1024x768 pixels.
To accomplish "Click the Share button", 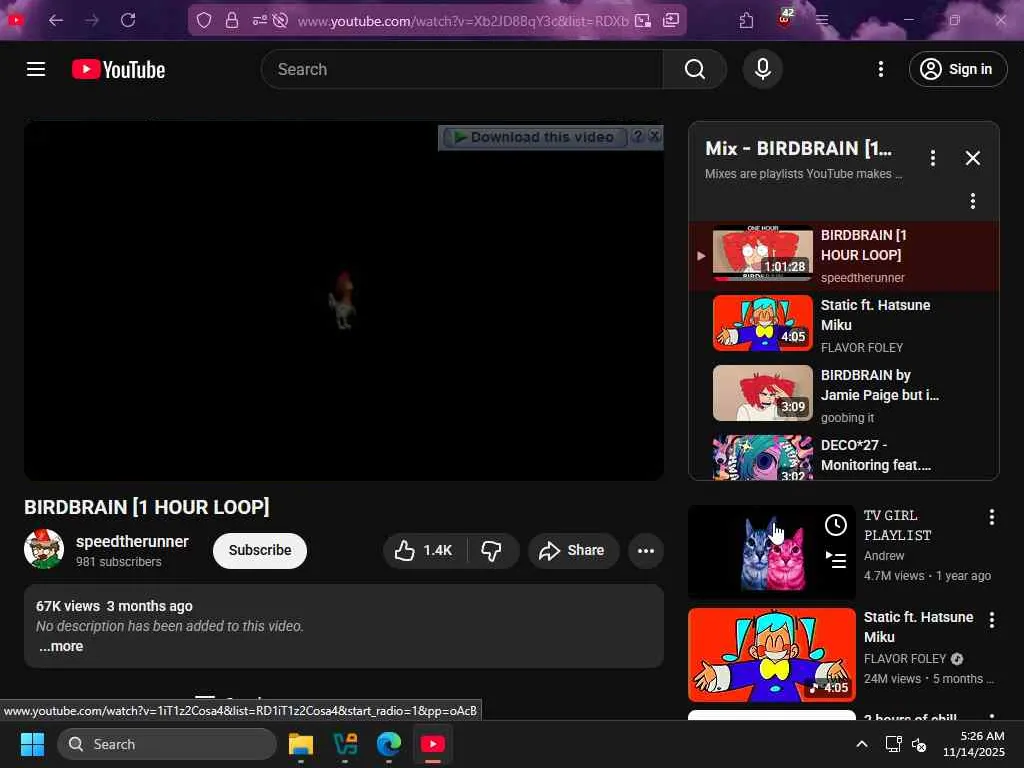I will coord(572,551).
